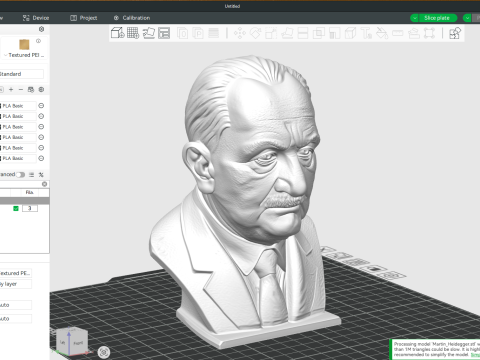Select the Measure ruler tool
480x360 pixels.
(398, 33)
